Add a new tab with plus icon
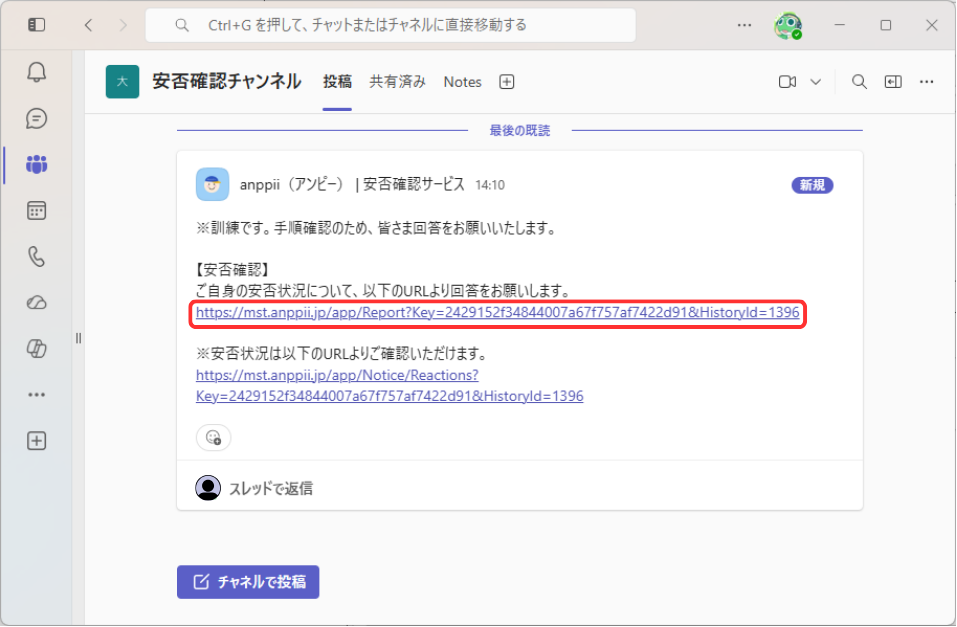Image resolution: width=957 pixels, height=627 pixels. pyautogui.click(x=507, y=82)
